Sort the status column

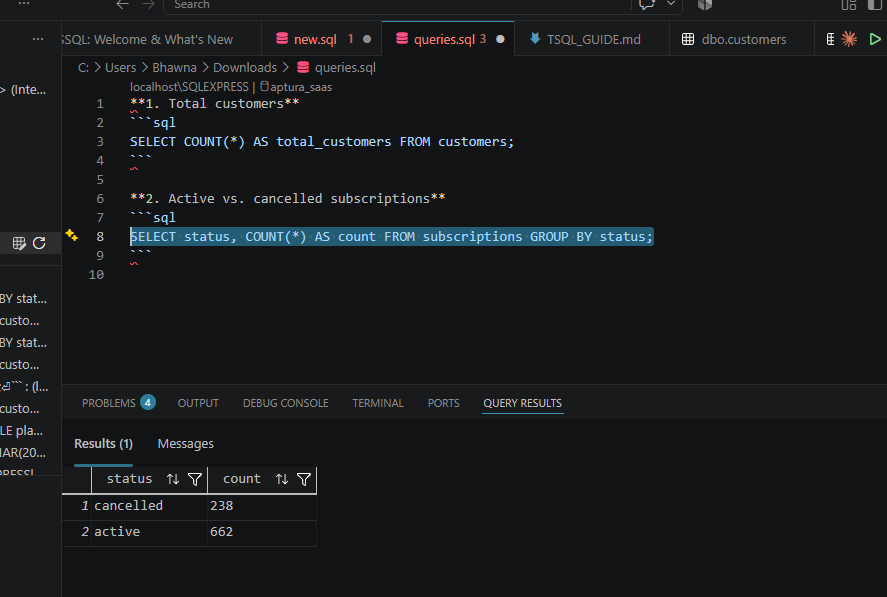click(x=173, y=479)
